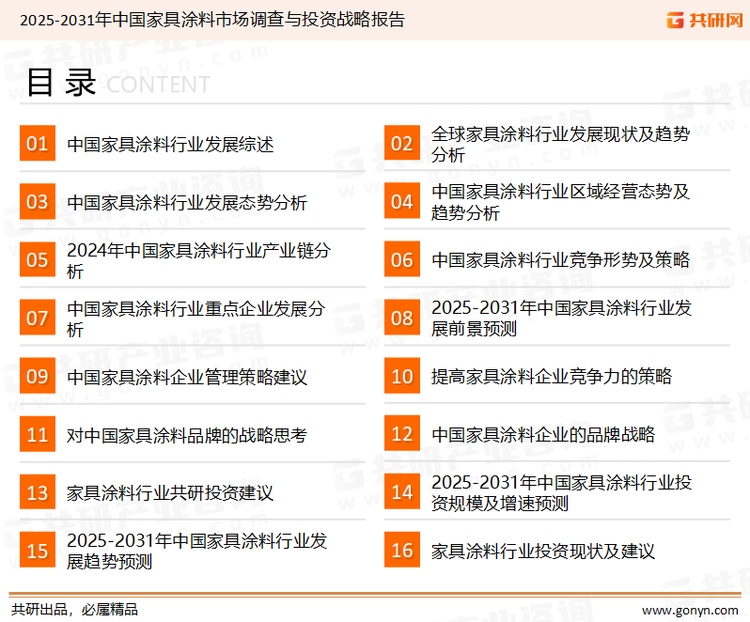The image size is (750, 622).
Task: Open chapter 全球家具涂料行业发展现状及趋势分析
Action: (x=561, y=144)
